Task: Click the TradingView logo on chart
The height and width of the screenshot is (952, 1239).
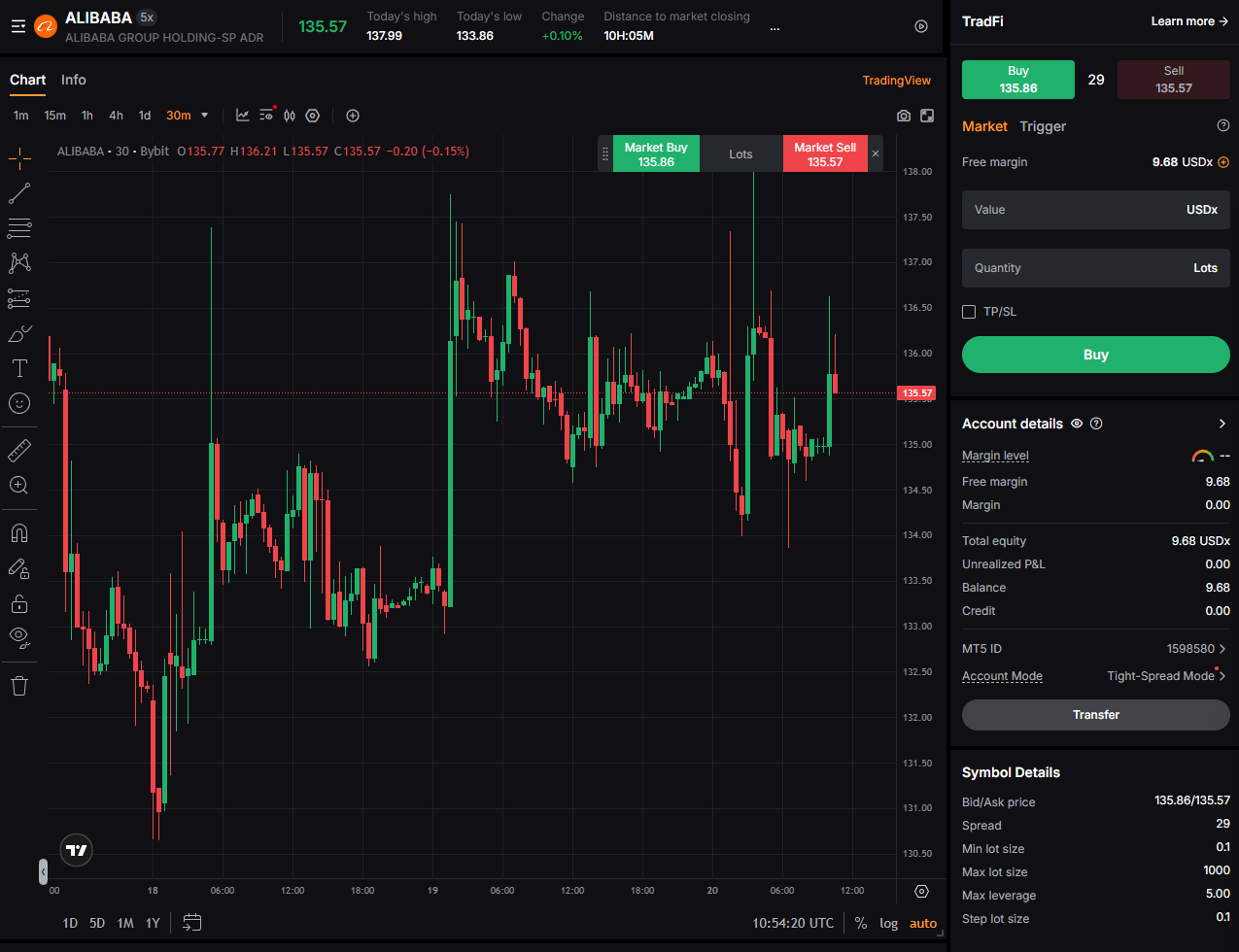Action: 76,851
